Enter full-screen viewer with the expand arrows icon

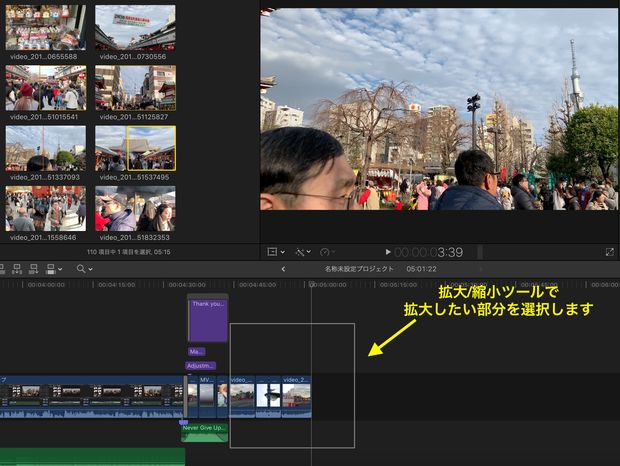coord(610,252)
